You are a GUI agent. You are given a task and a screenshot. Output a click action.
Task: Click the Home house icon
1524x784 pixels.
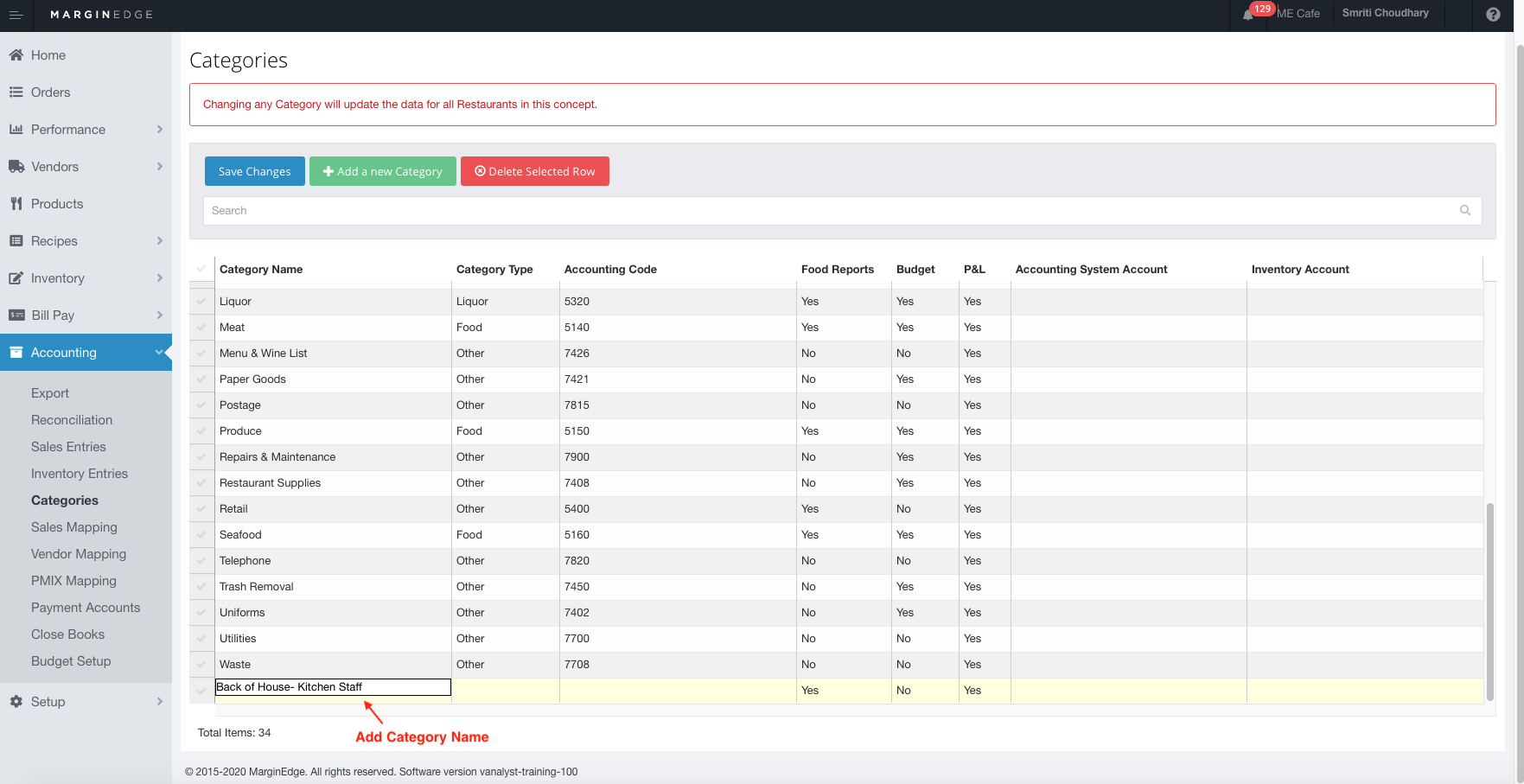click(16, 55)
